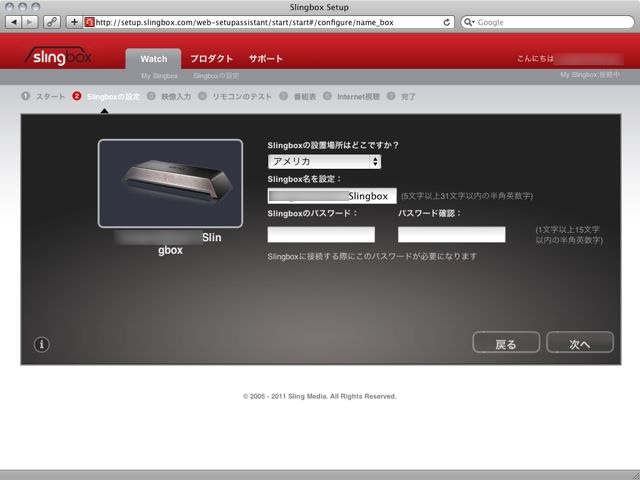Click the Slingboxのパスワード field
Viewport: 640px width, 480px height.
tap(321, 235)
